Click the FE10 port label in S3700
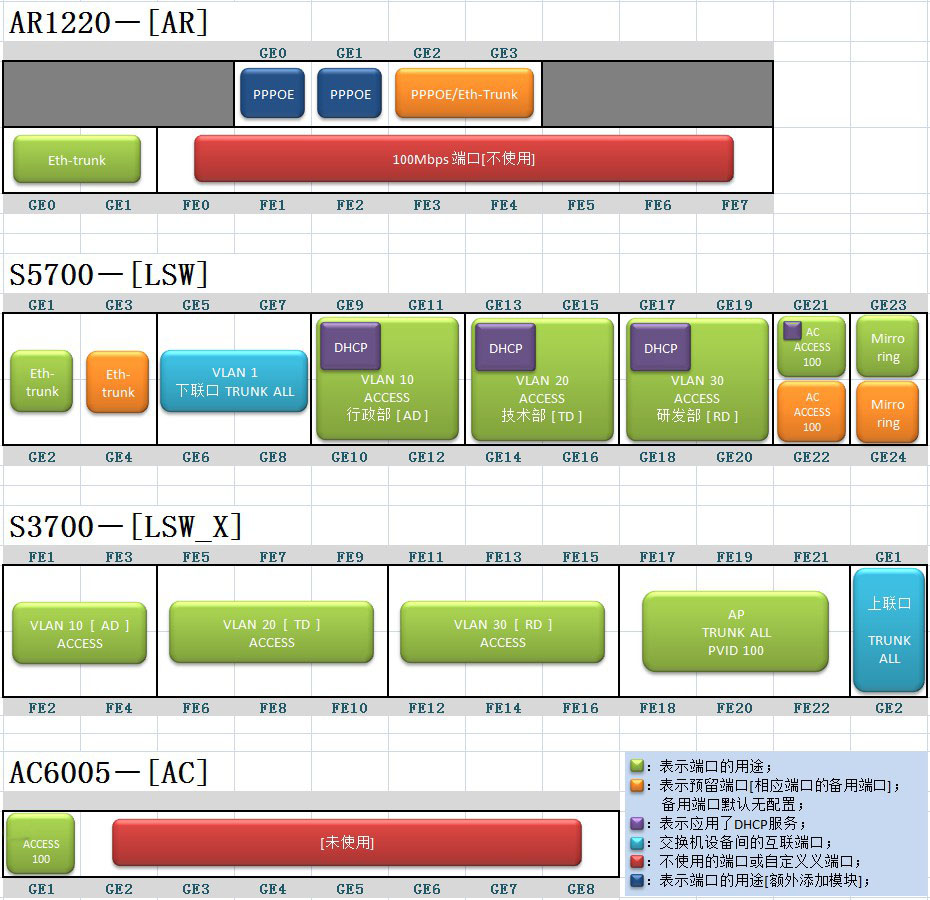Image resolution: width=930 pixels, height=900 pixels. coord(349,708)
